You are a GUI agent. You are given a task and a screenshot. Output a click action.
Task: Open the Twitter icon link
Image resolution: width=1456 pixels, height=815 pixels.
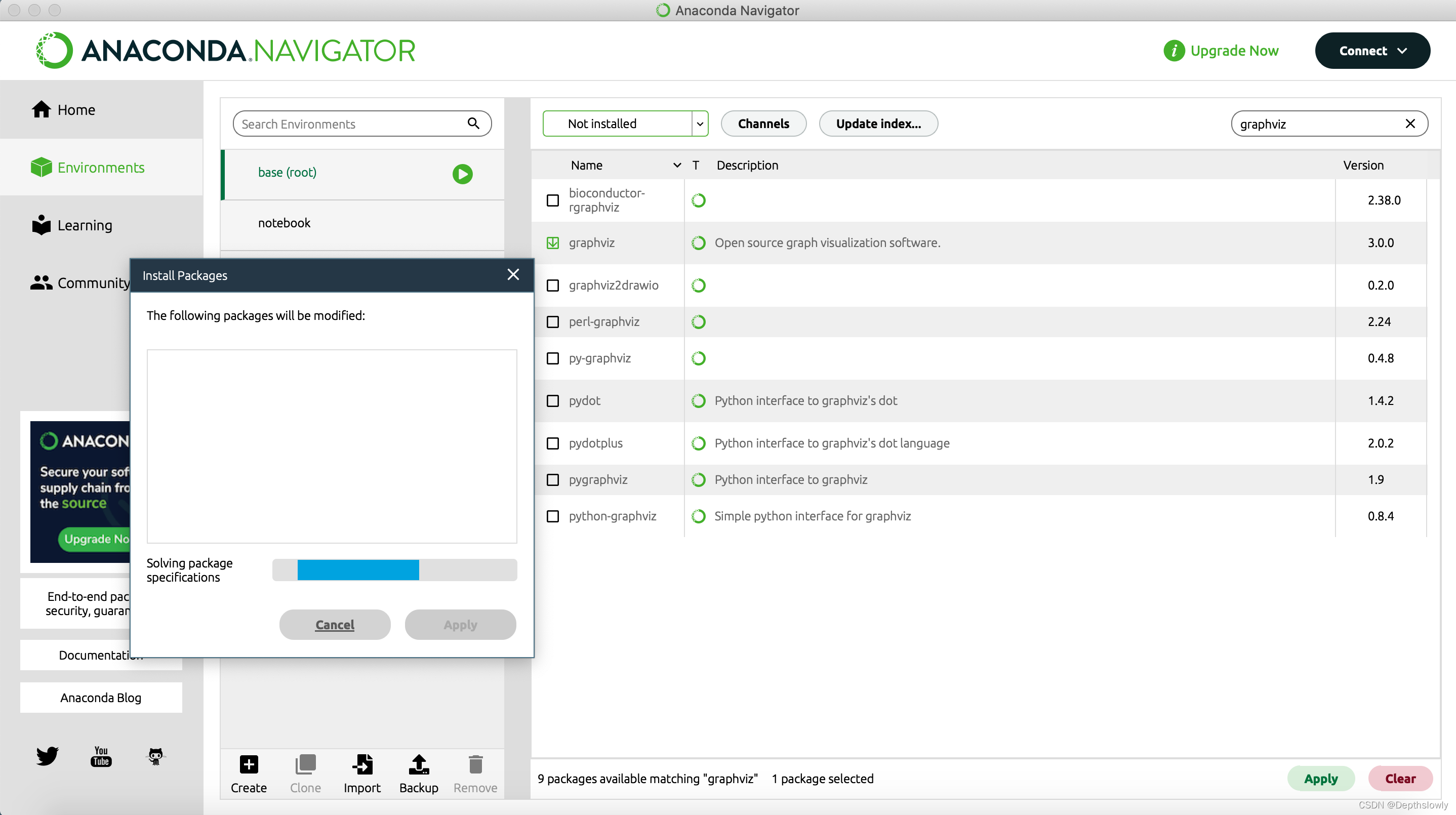coord(48,756)
